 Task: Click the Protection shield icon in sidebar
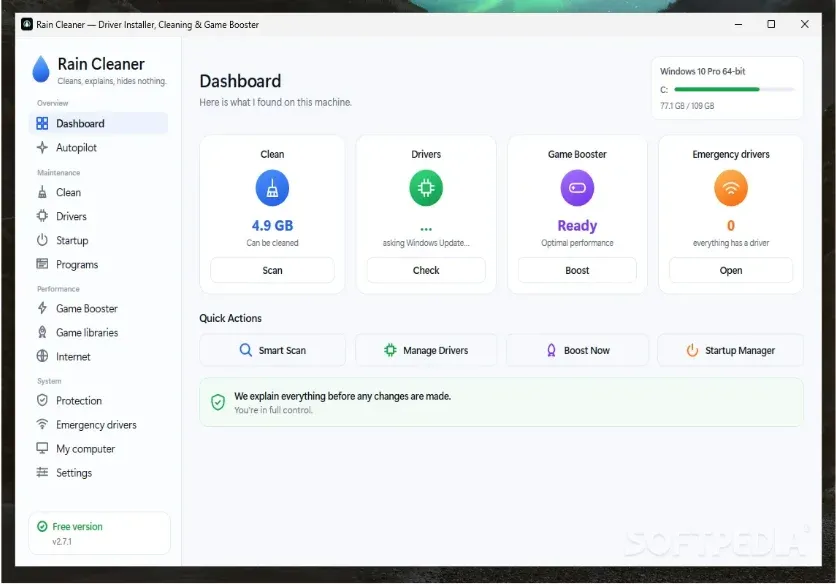pos(42,400)
